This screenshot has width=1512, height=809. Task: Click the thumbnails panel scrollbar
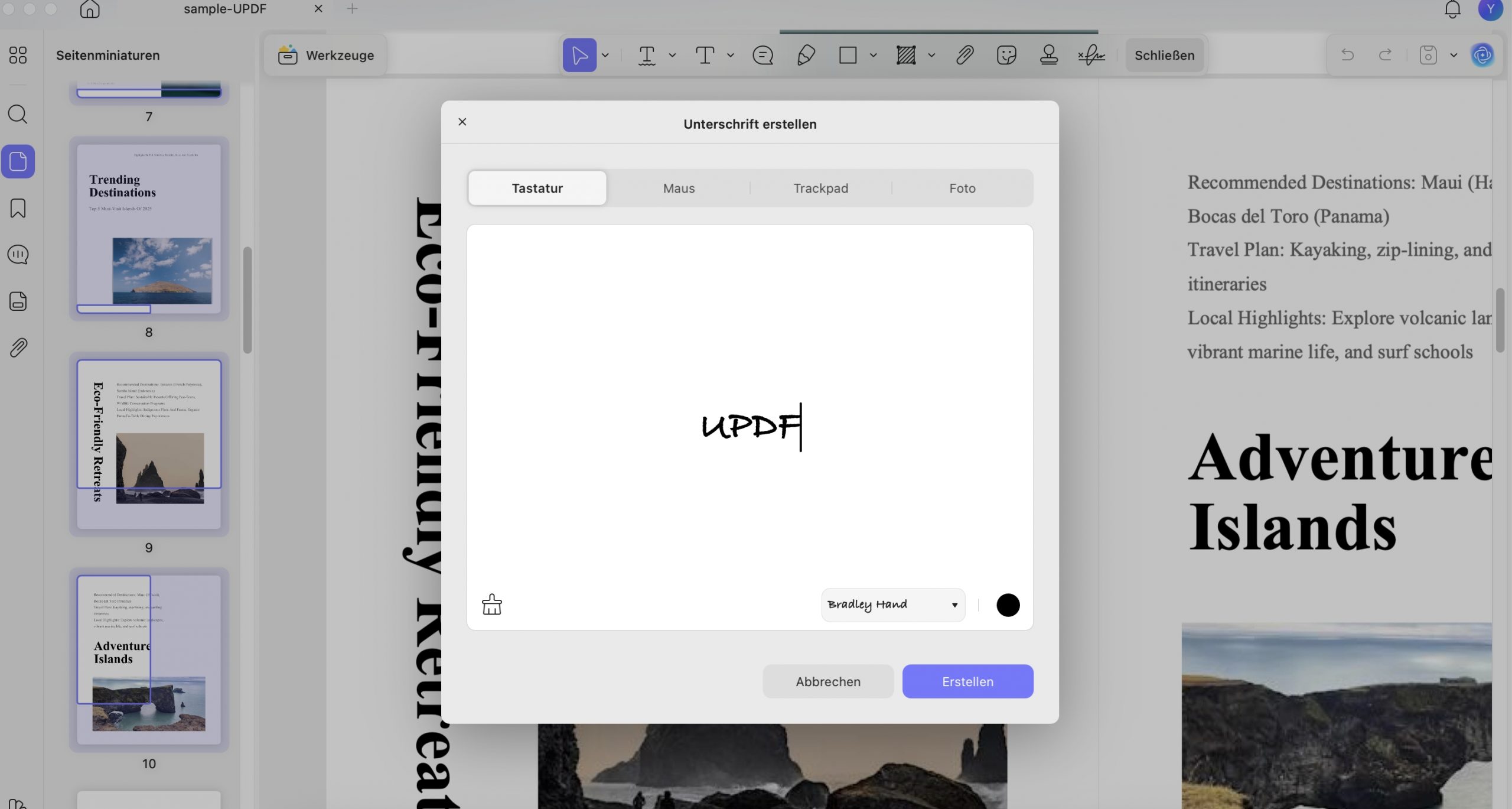click(x=247, y=300)
